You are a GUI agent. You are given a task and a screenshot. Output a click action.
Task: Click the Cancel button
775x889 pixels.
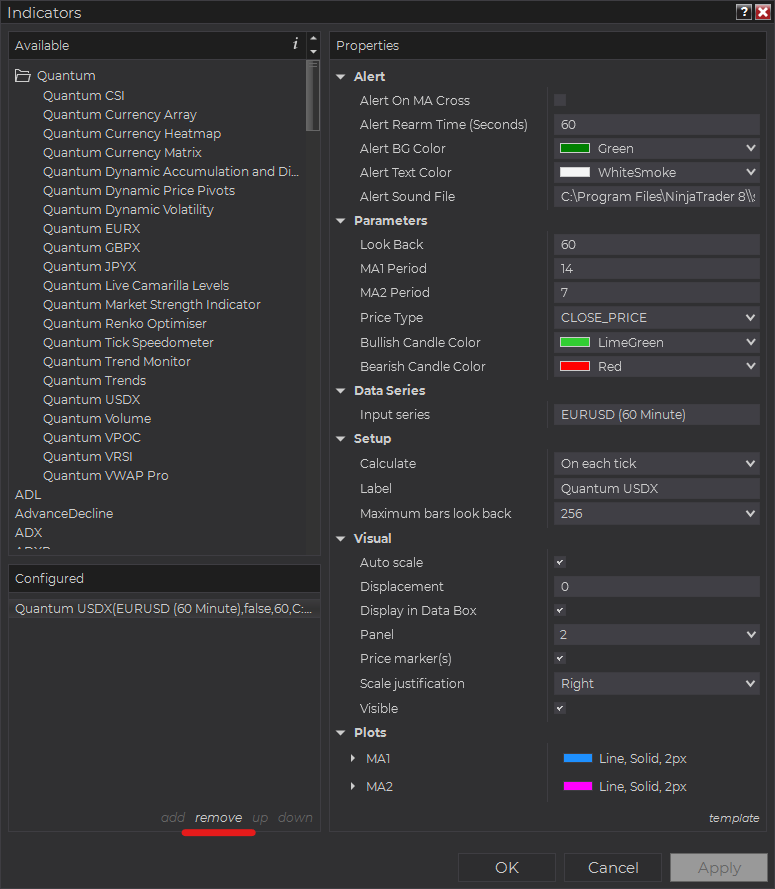pos(613,867)
